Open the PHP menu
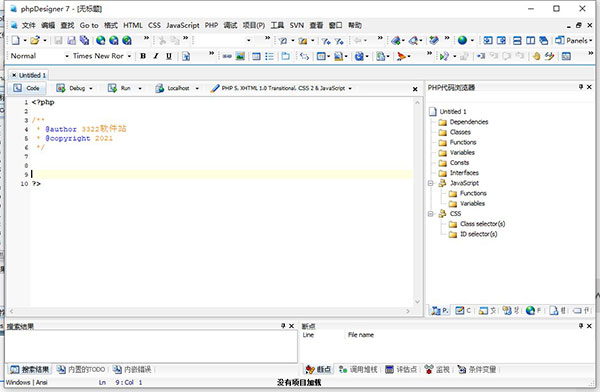Screen dimensions: 600x392 [211, 25]
